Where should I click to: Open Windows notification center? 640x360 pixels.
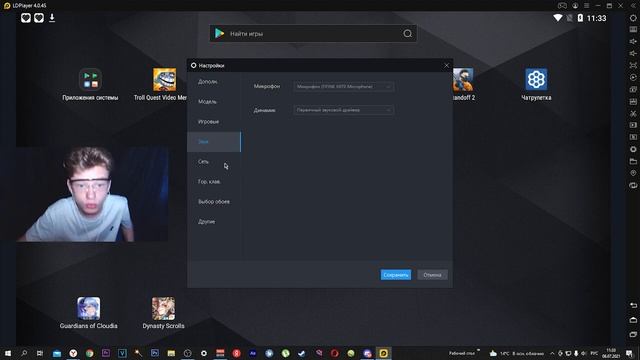[x=629, y=353]
